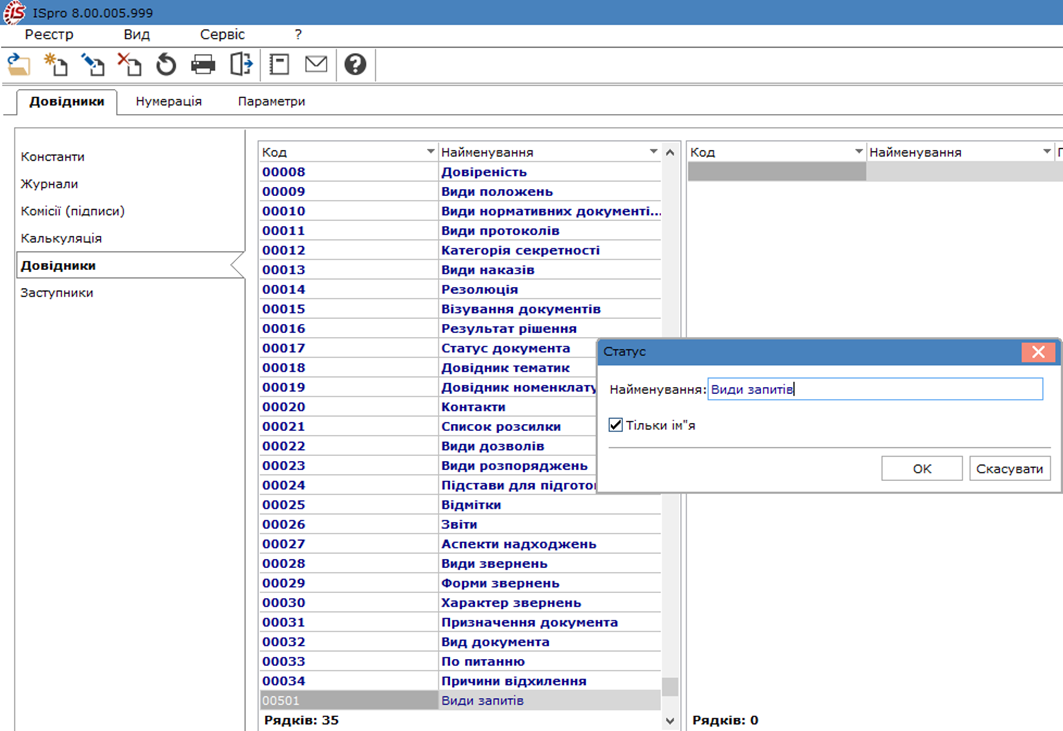Open Найменування column filter dropdown in right table
The width and height of the screenshot is (1063, 731).
[1046, 152]
